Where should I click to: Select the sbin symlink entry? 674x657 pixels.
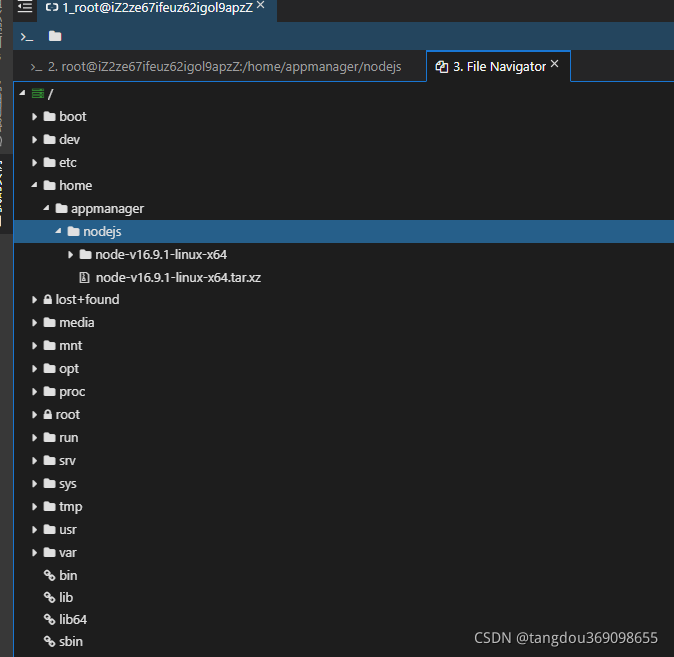tap(70, 642)
